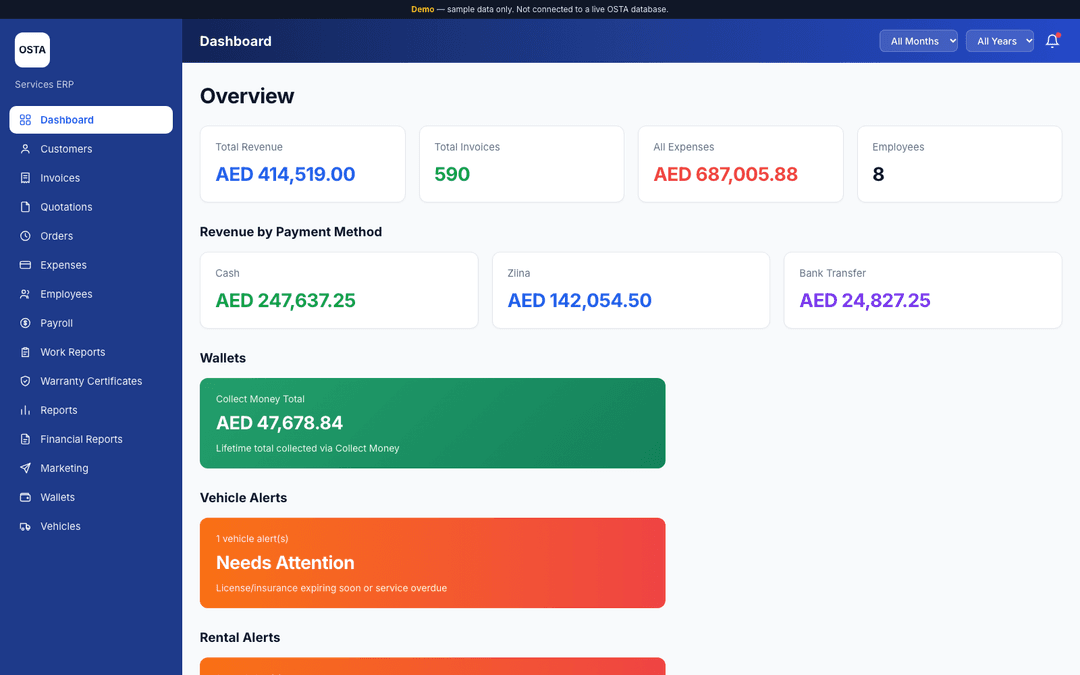This screenshot has height=675, width=1080.
Task: Open Financial Reports label
Action: [81, 439]
